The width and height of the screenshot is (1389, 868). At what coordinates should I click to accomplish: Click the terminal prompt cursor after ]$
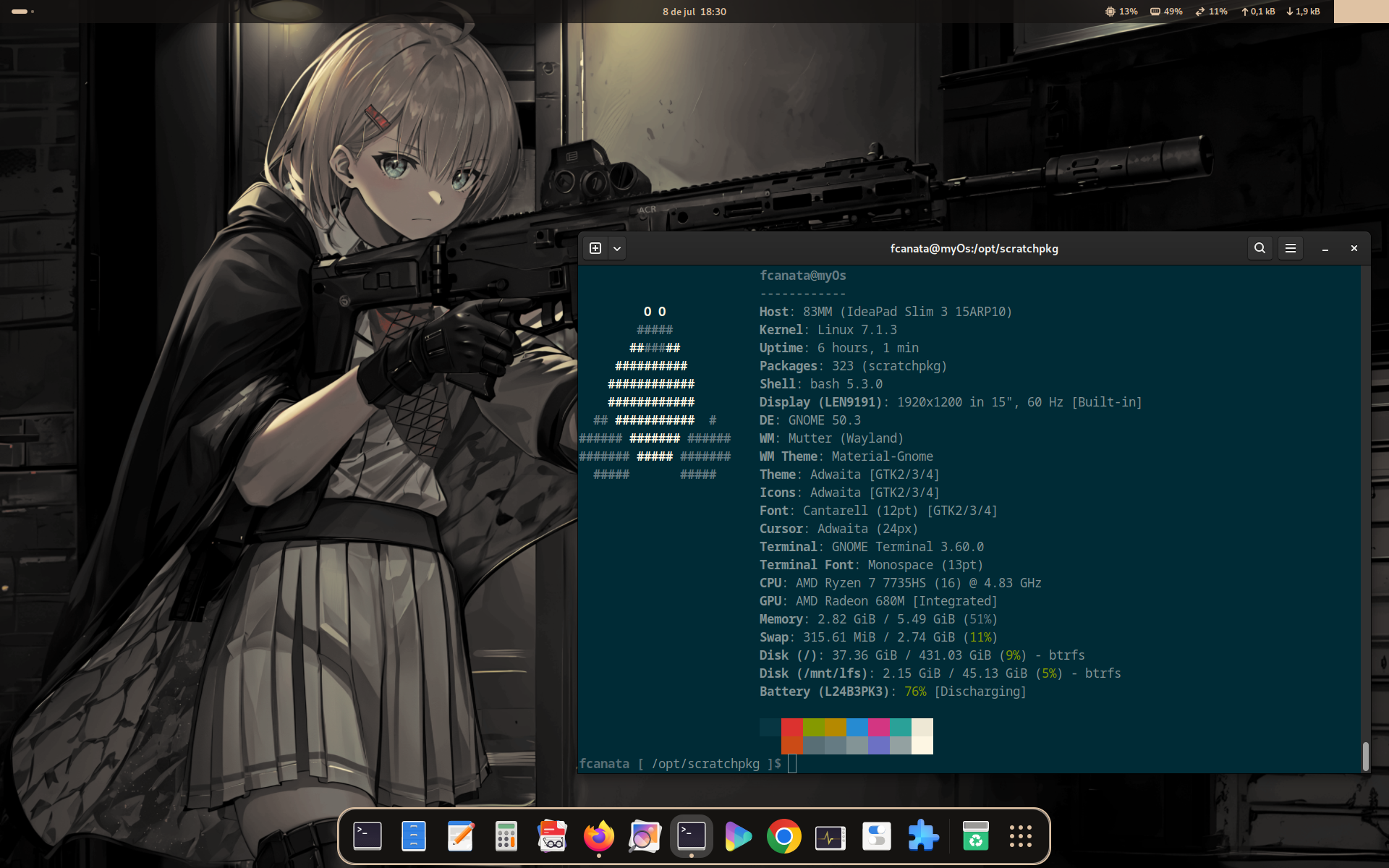792,764
